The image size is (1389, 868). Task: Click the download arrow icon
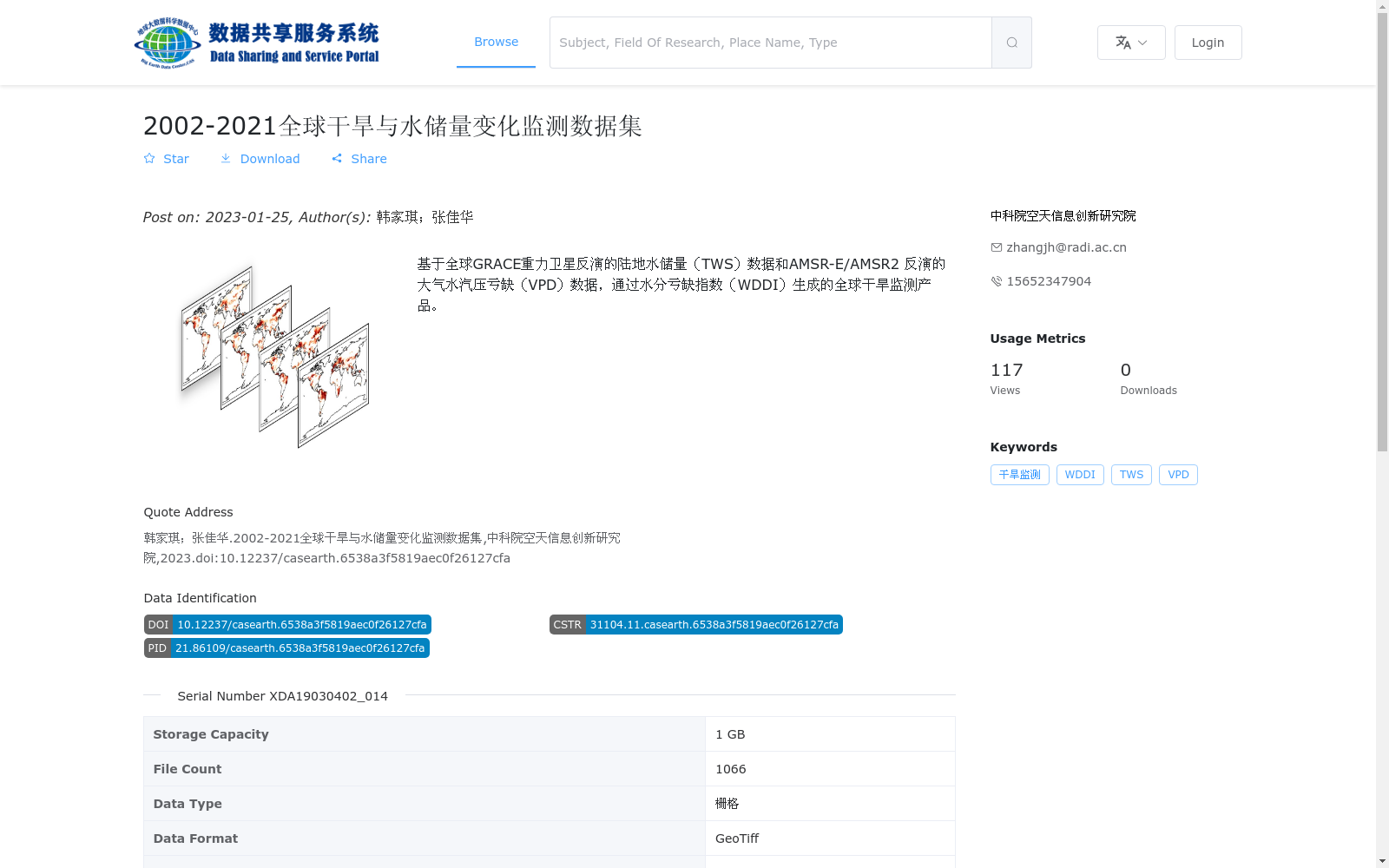(x=226, y=158)
